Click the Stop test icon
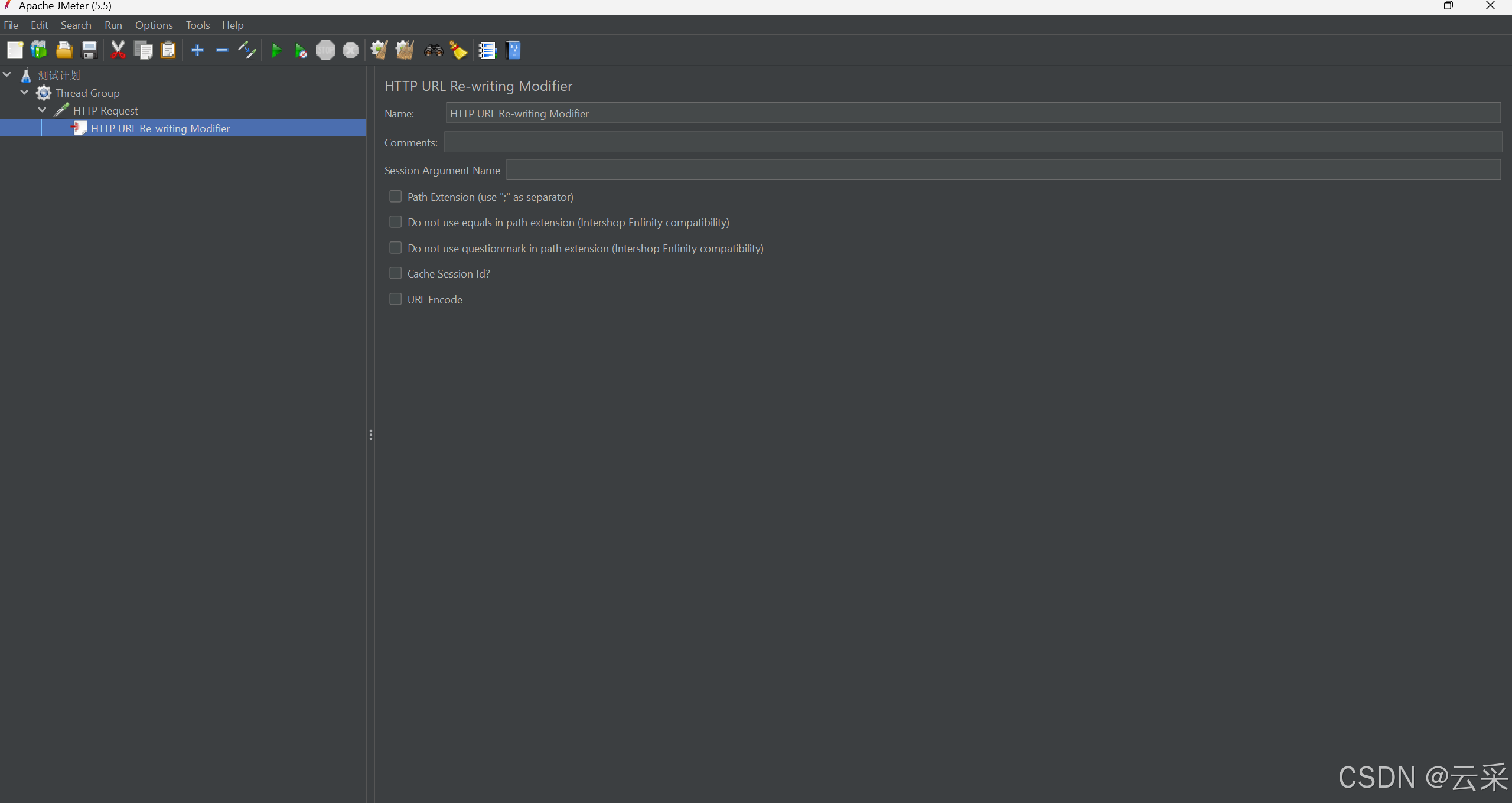Viewport: 1512px width, 803px height. [325, 50]
